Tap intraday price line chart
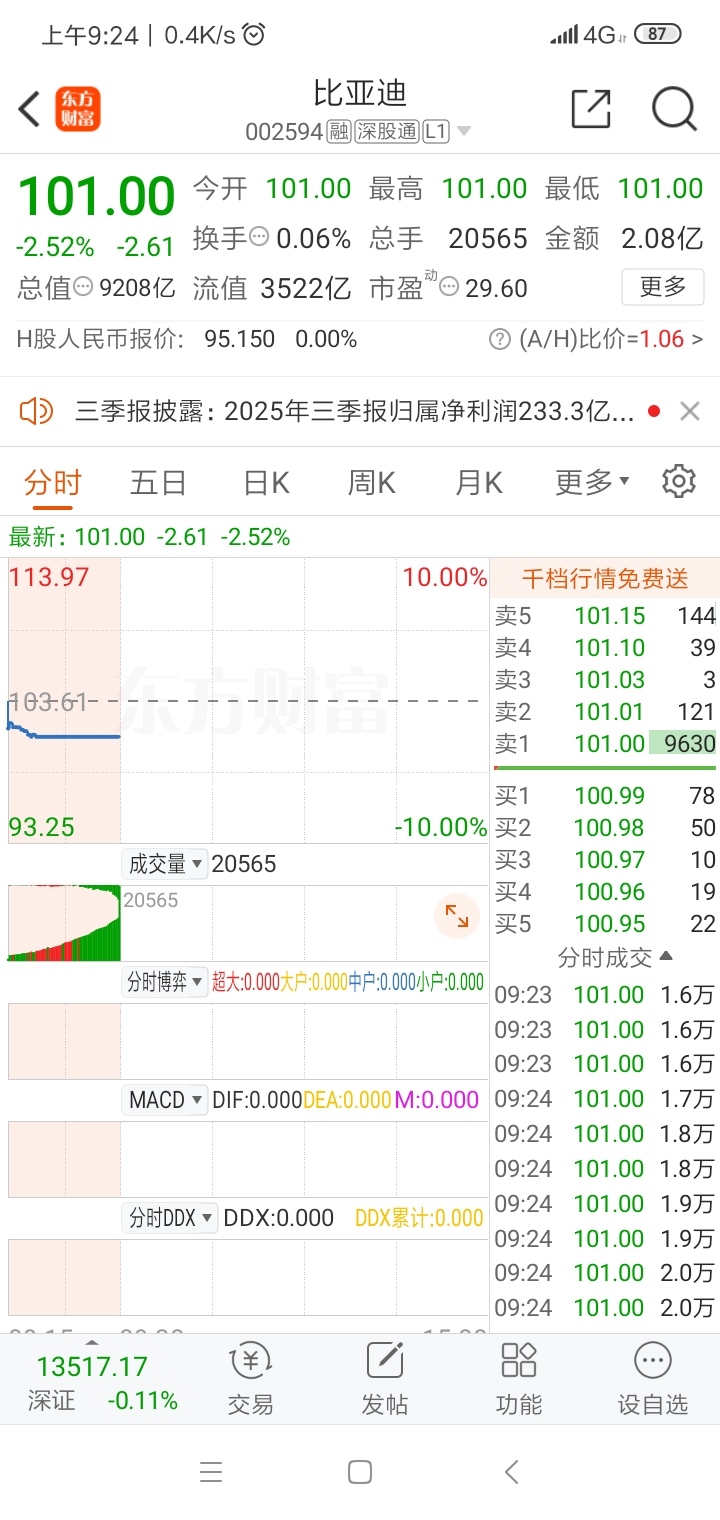This screenshot has height=1520, width=720. click(x=248, y=701)
